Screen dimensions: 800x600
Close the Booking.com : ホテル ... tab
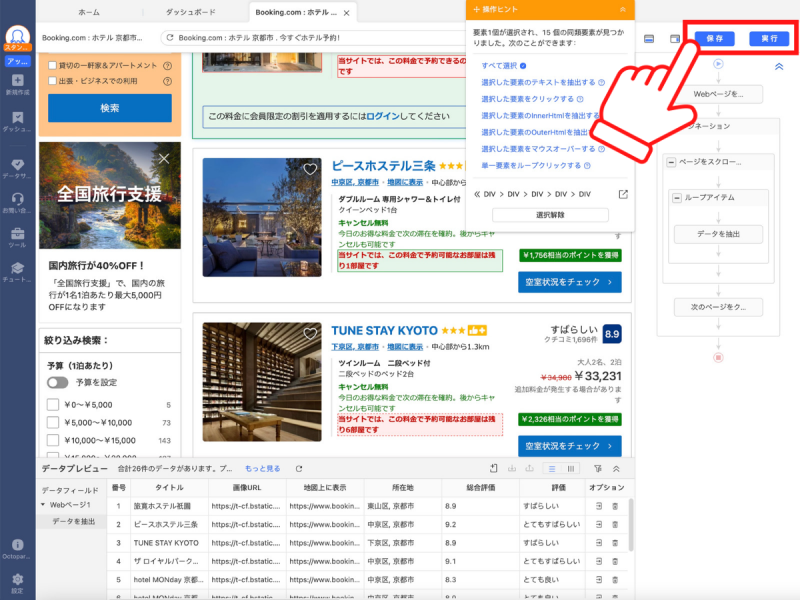[346, 13]
